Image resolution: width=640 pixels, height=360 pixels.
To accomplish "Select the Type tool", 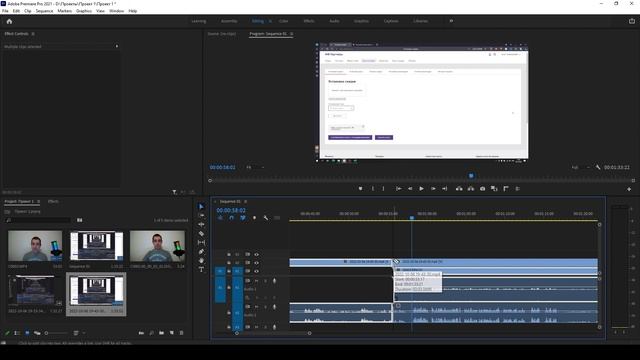I will point(201,269).
